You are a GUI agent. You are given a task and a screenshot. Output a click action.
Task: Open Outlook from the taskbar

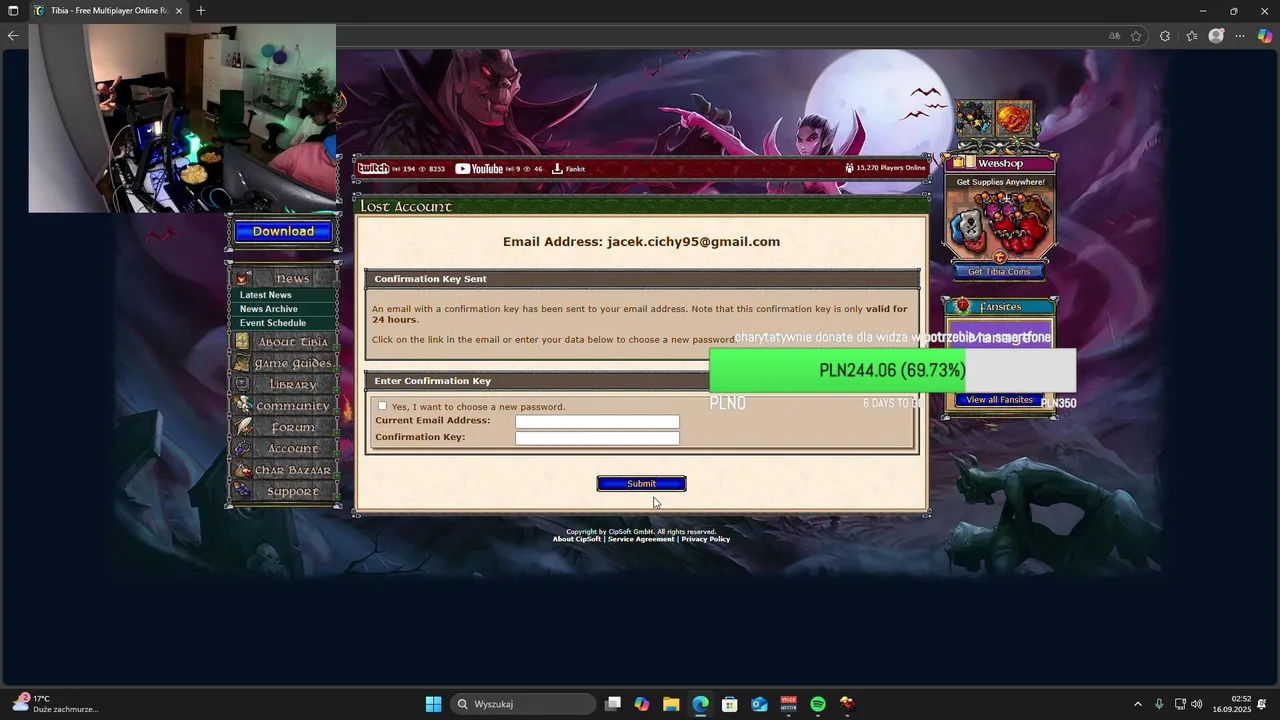pyautogui.click(x=759, y=704)
